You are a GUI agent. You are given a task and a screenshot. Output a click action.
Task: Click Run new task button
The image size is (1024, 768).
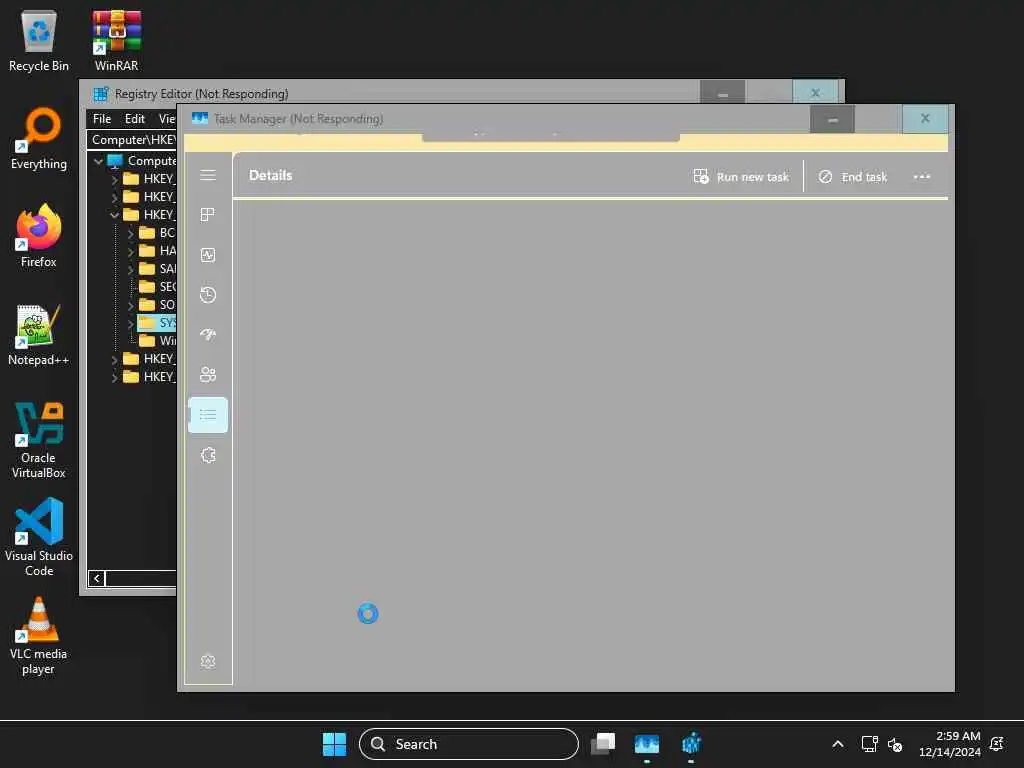tap(741, 176)
